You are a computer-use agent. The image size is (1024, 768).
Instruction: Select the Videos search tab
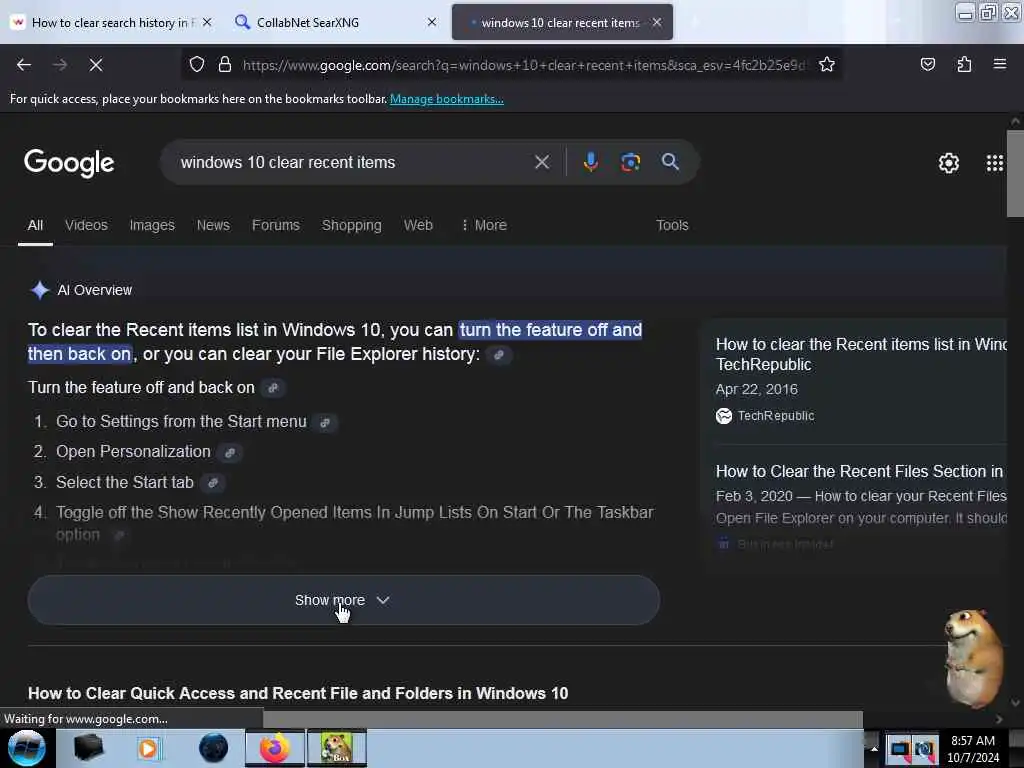pyautogui.click(x=86, y=225)
